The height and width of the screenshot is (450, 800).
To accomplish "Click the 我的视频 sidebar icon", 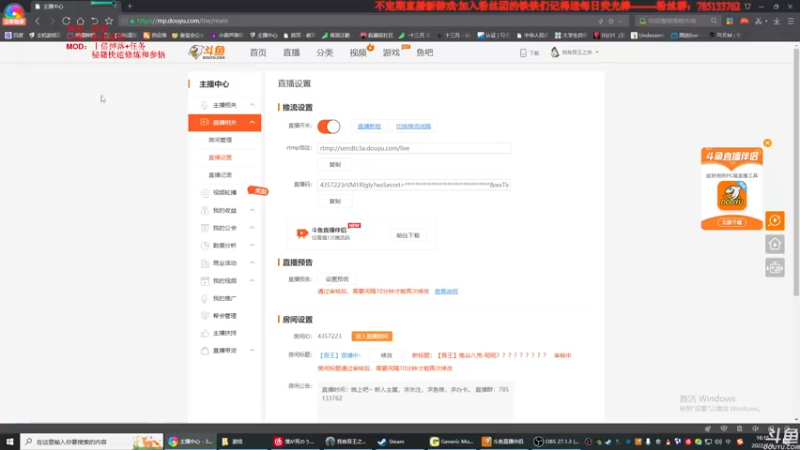I will [x=204, y=281].
